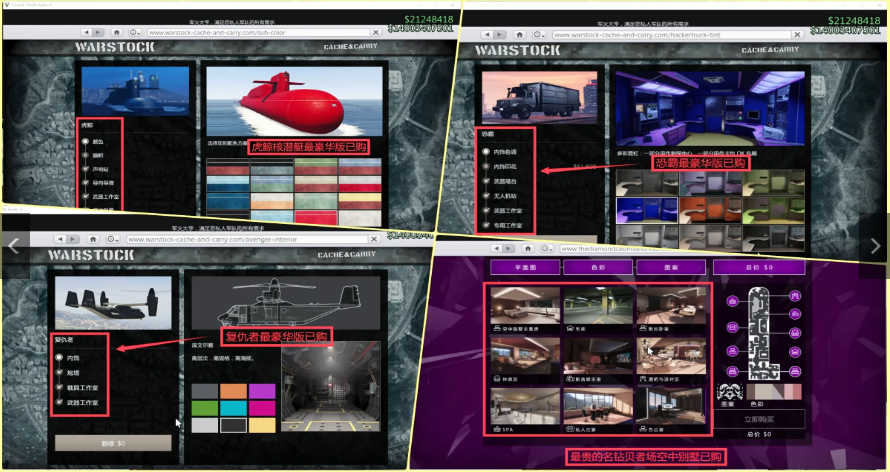Toggle 声呐站 checkbox for the submarine
The height and width of the screenshot is (472, 890).
pyautogui.click(x=86, y=169)
